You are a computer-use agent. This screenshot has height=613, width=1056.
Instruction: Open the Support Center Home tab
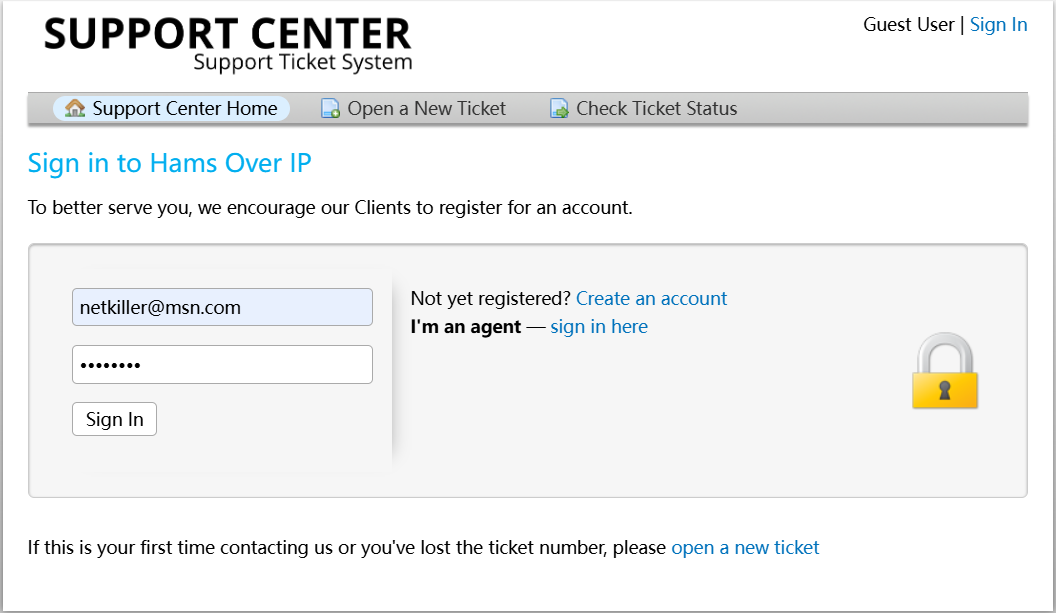click(172, 108)
